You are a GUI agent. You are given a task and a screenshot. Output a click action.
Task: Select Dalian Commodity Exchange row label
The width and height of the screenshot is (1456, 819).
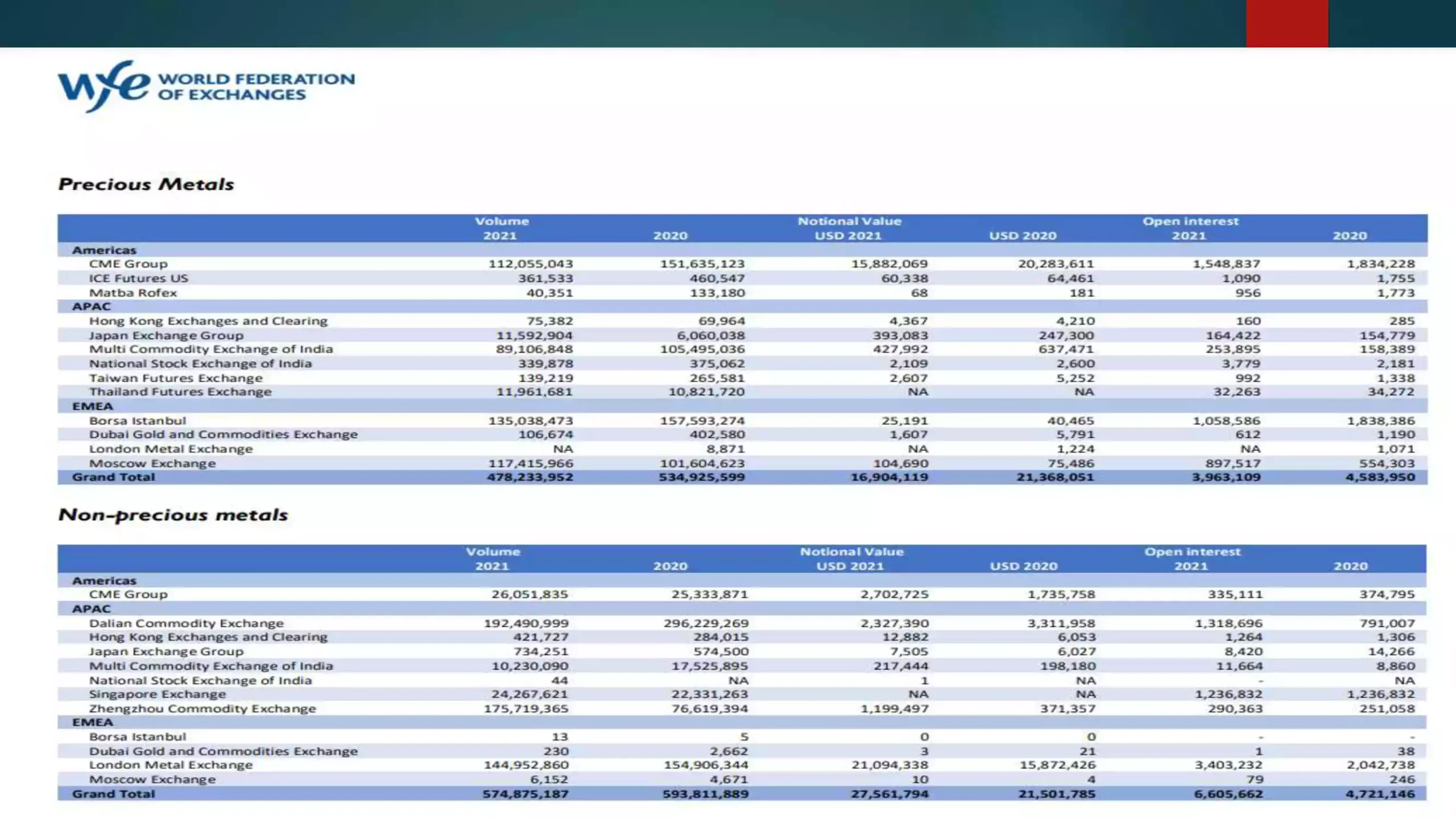click(x=186, y=623)
